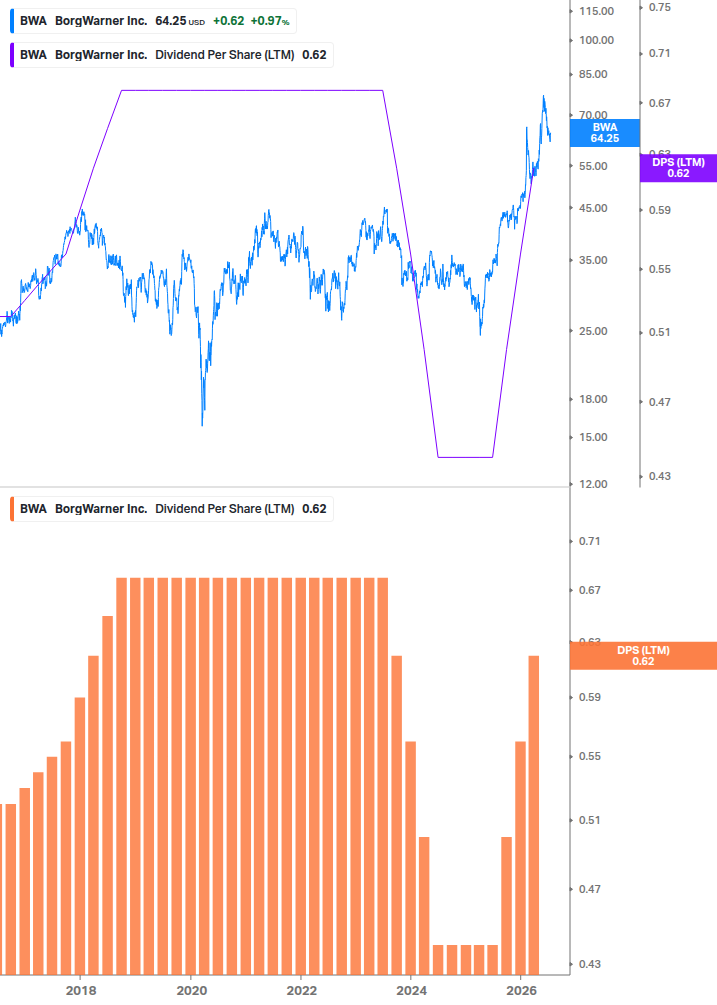Click 0.67 on the bar chart's axis

coord(590,590)
